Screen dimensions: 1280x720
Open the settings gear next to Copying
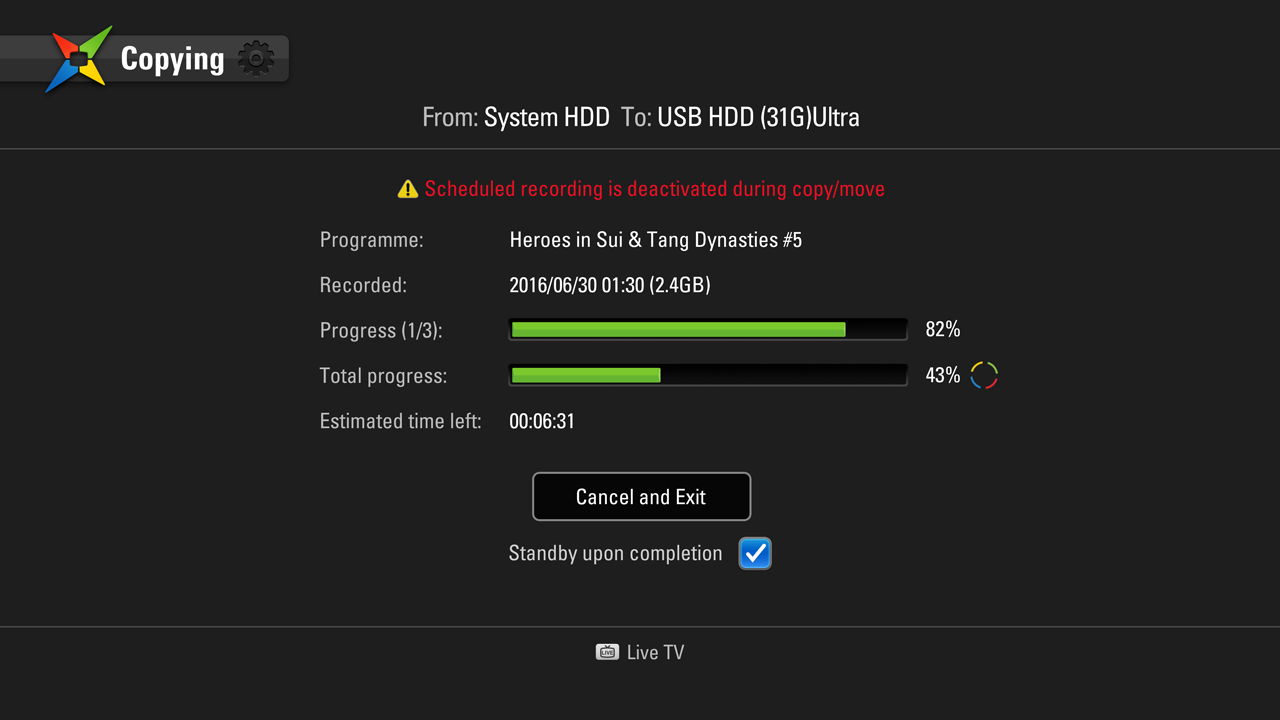click(x=256, y=59)
